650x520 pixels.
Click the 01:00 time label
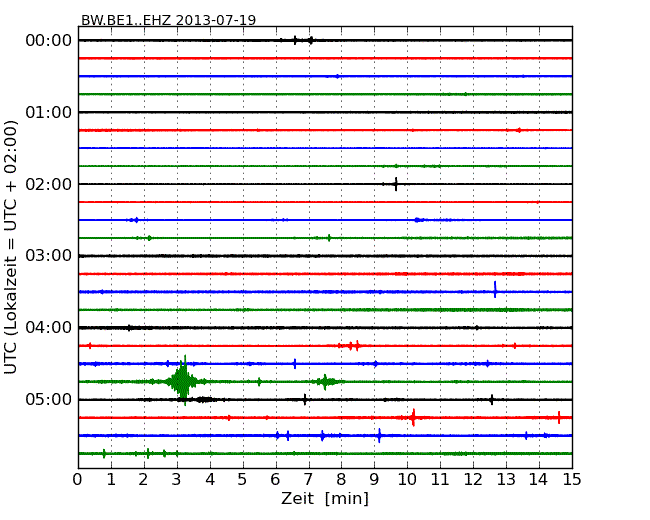point(49,112)
